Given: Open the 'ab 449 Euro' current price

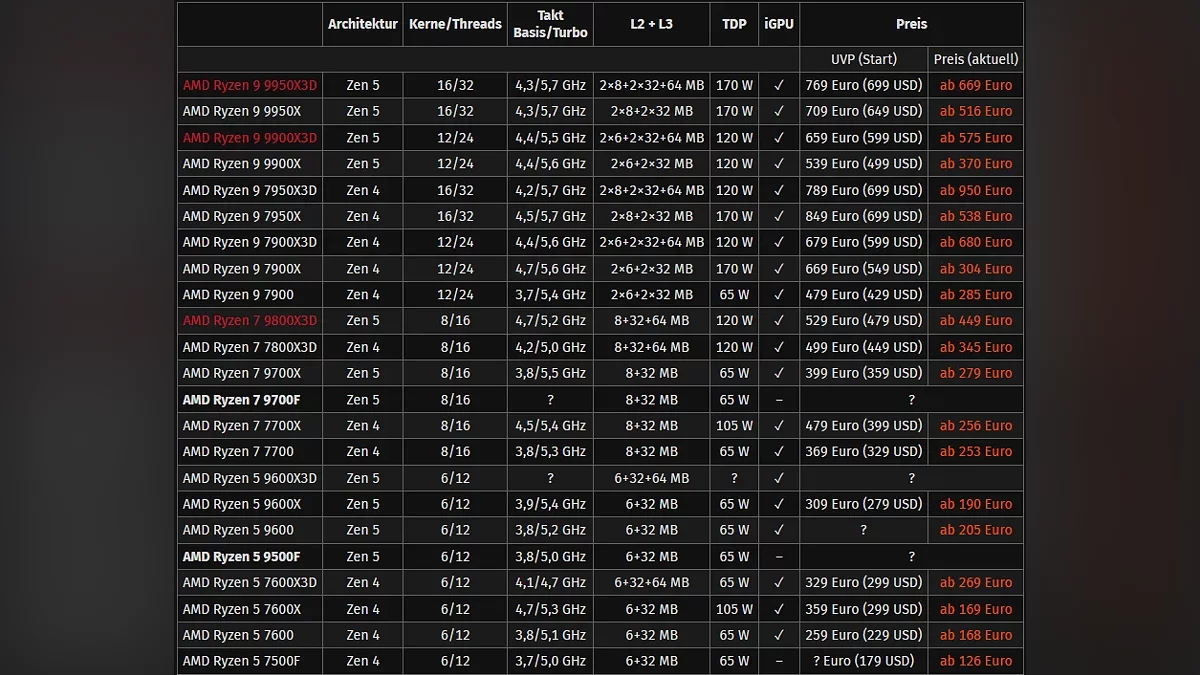Looking at the screenshot, I should (975, 321).
